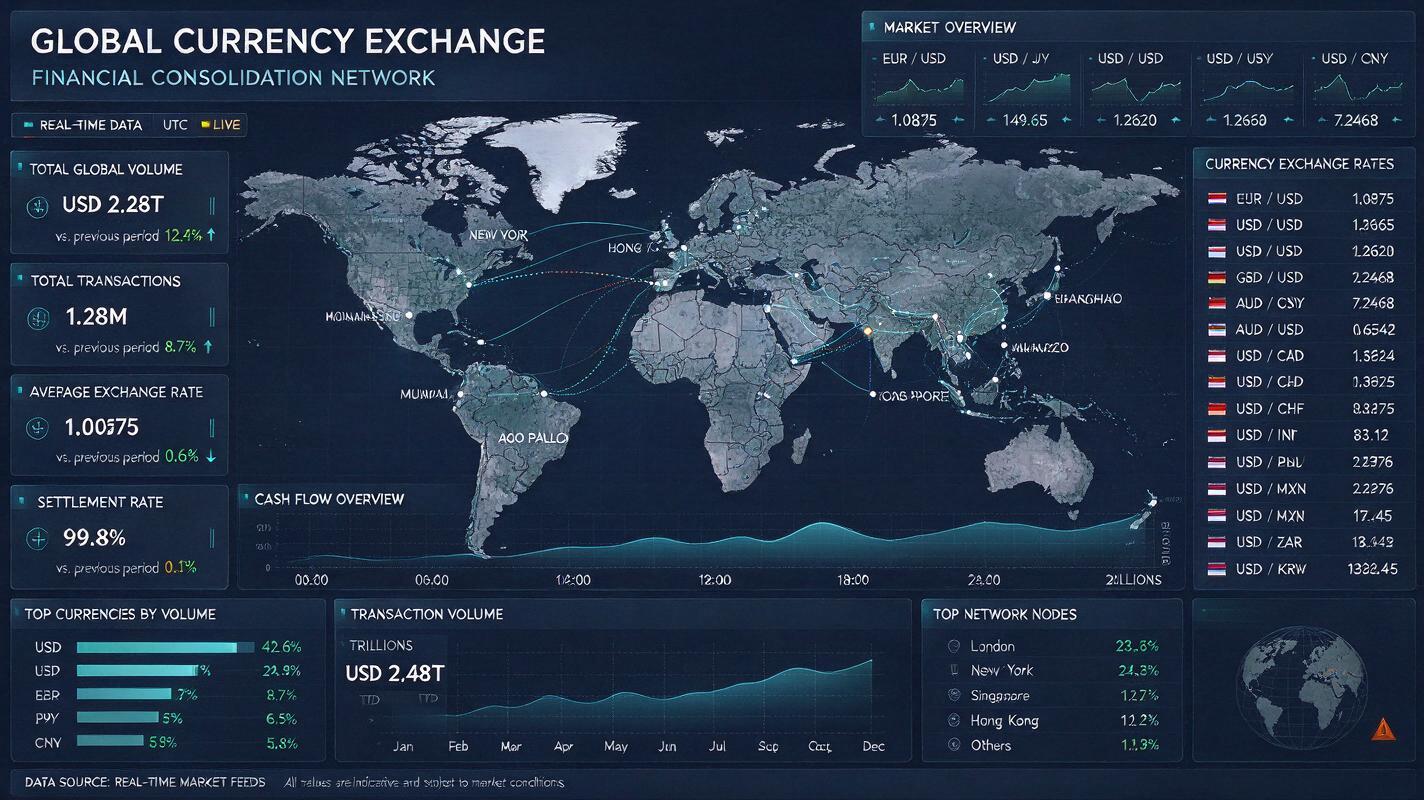Viewport: 1424px width, 800px height.
Task: Select the flag in the USD / KRW row
Action: (1217, 569)
